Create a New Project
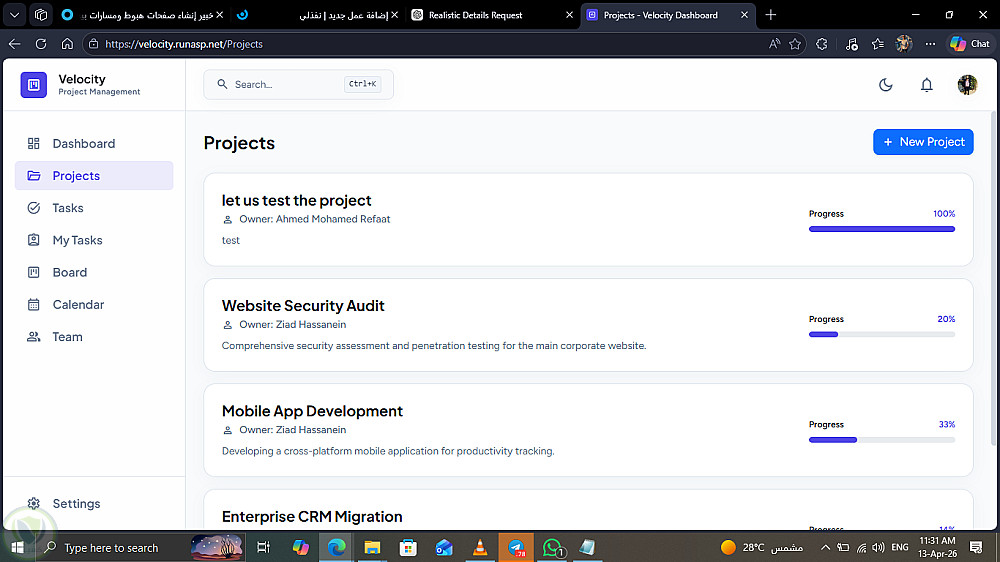The width and height of the screenshot is (1000, 562). [x=923, y=142]
